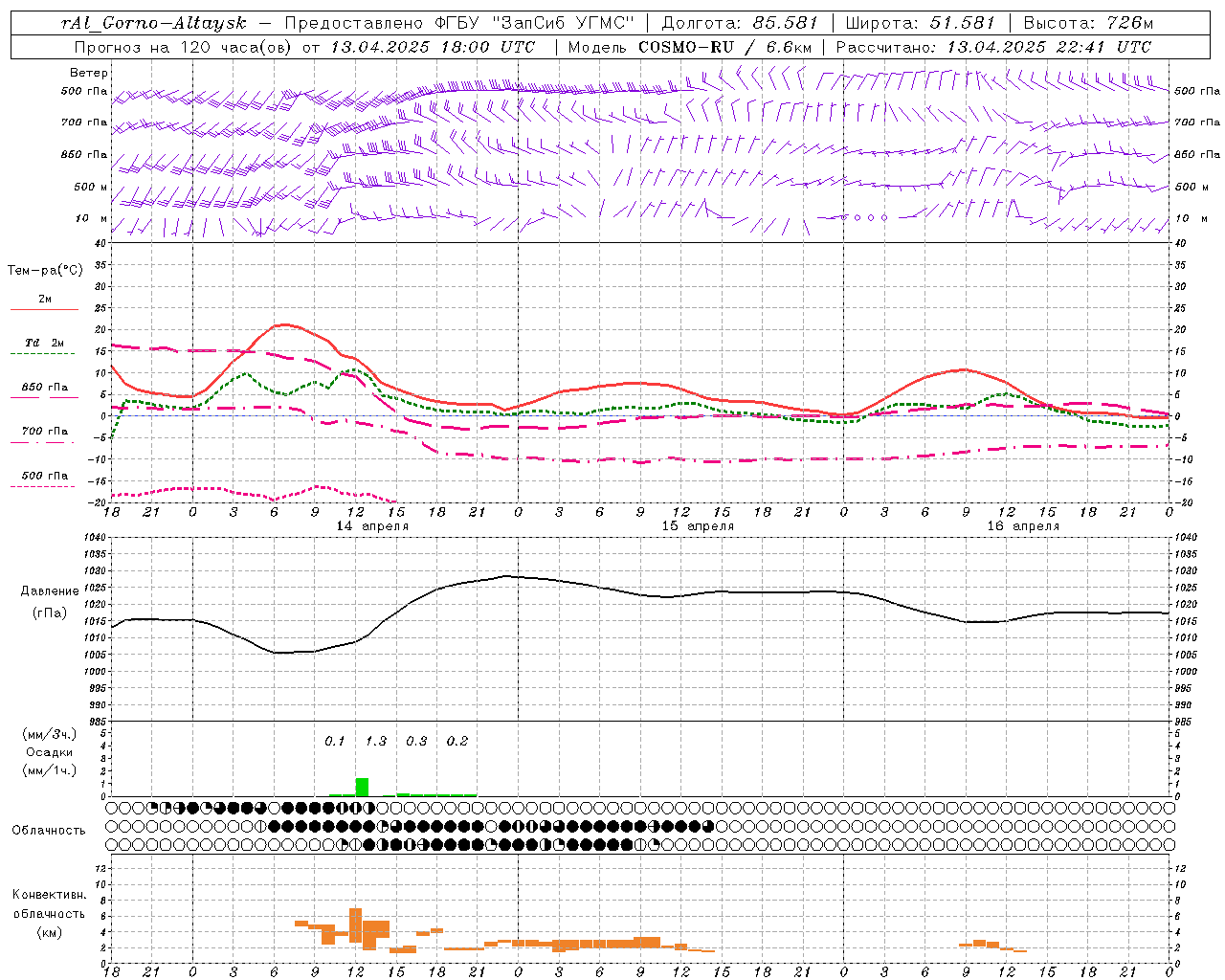Click the tallest orange convective cloud bar
The image size is (1225, 980).
point(355,925)
